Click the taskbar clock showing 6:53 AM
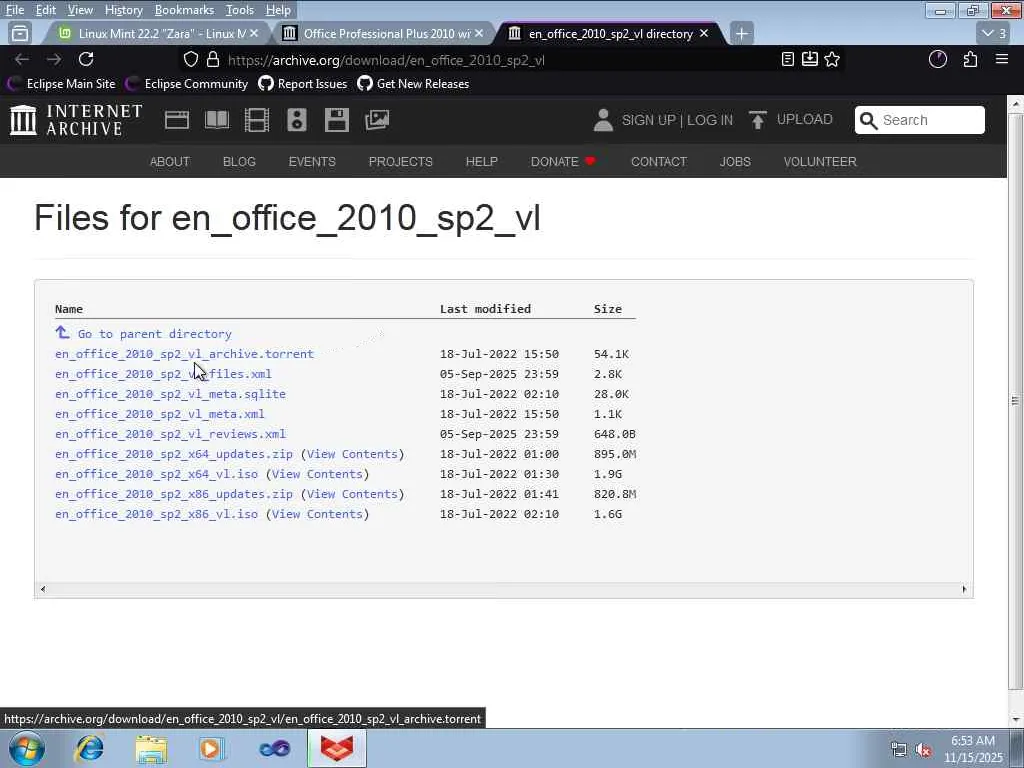Viewport: 1024px width, 768px height. [x=972, y=749]
